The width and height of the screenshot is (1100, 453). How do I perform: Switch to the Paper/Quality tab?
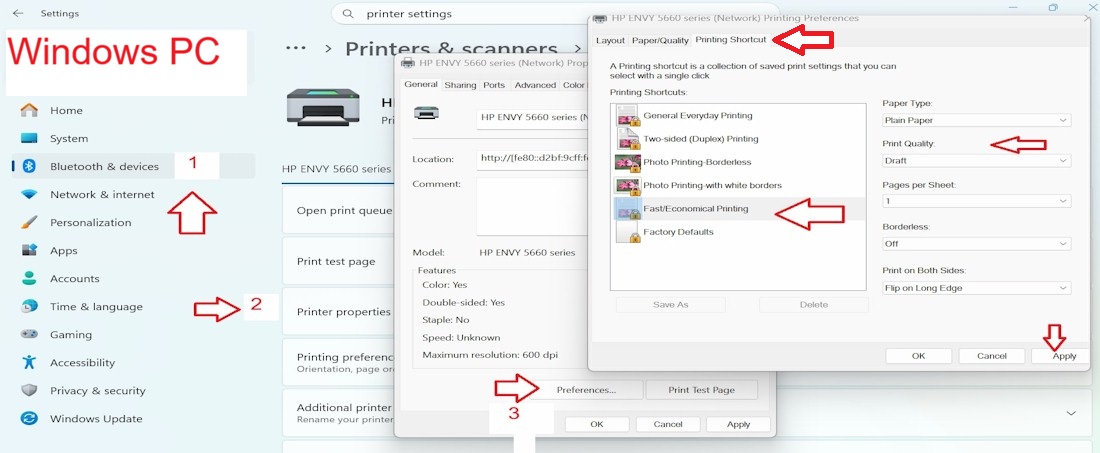(660, 41)
